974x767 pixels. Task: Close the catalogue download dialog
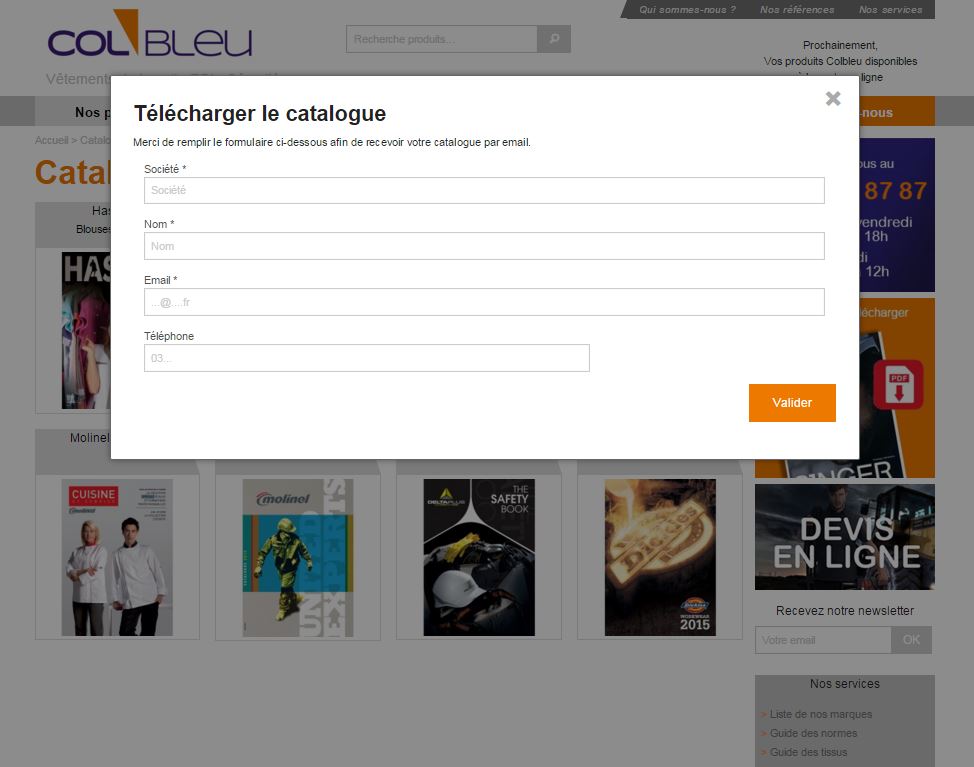click(x=833, y=99)
